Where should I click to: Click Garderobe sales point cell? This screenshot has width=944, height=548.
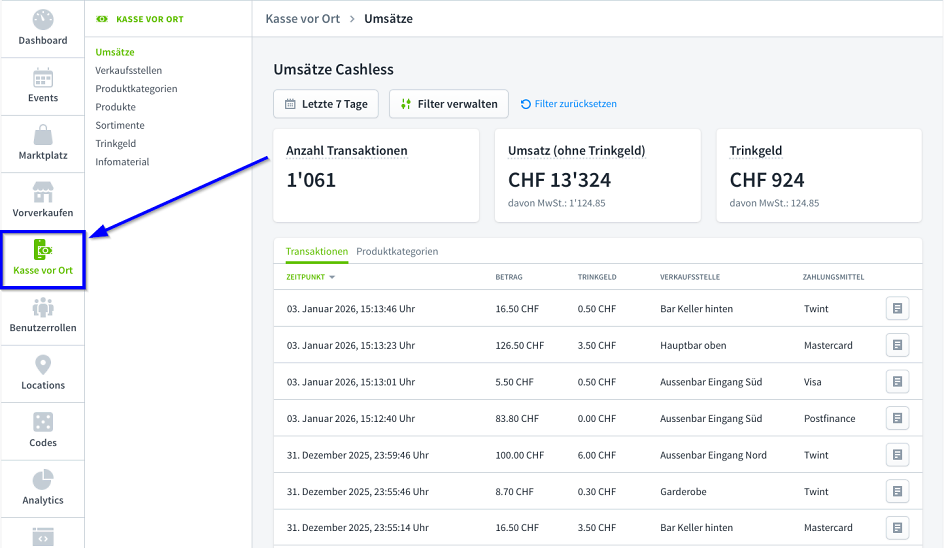[683, 491]
